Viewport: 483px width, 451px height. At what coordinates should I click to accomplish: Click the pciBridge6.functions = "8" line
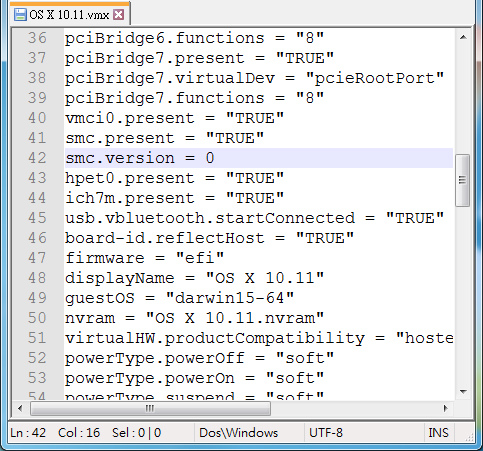tap(194, 38)
